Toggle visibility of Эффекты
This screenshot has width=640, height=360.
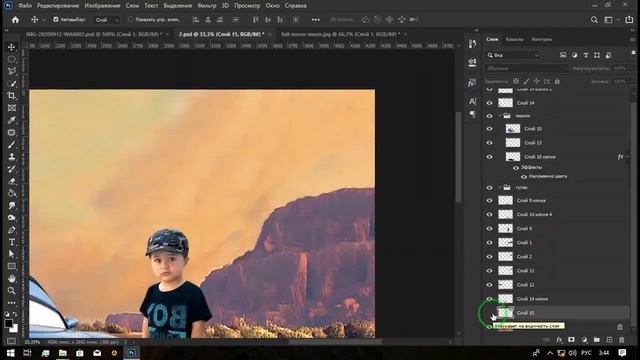pyautogui.click(x=516, y=168)
